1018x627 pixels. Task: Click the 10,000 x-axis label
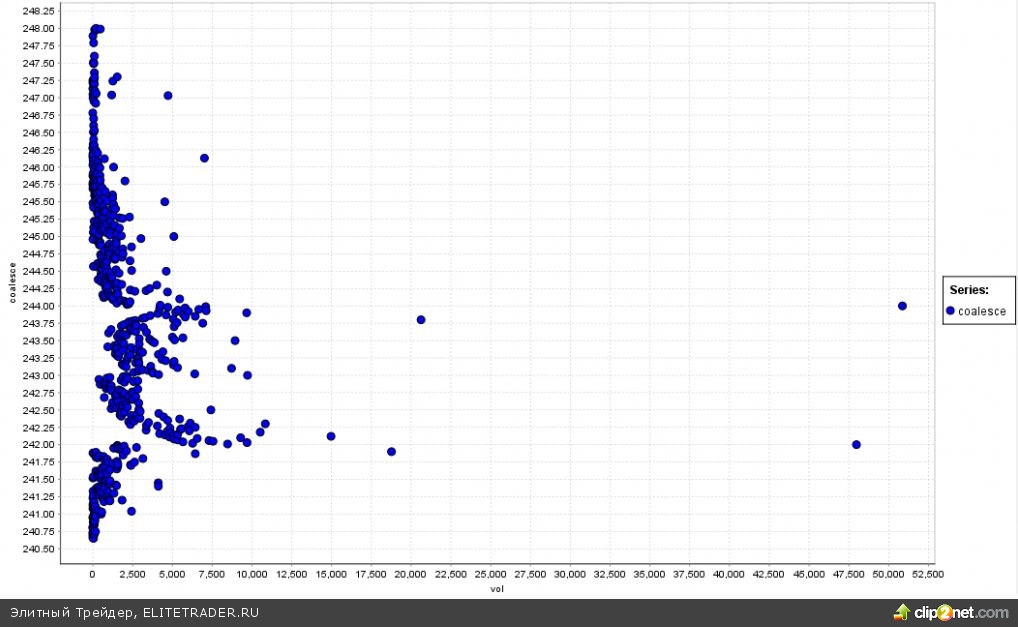(x=252, y=574)
